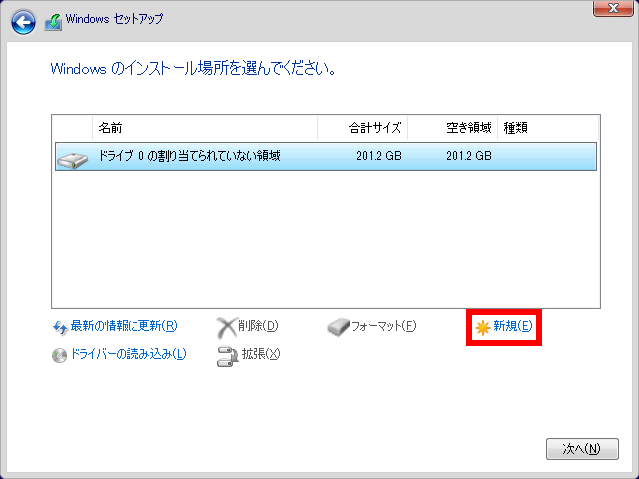639x479 pixels.
Task: Click the star icon for 新規
Action: coord(483,327)
